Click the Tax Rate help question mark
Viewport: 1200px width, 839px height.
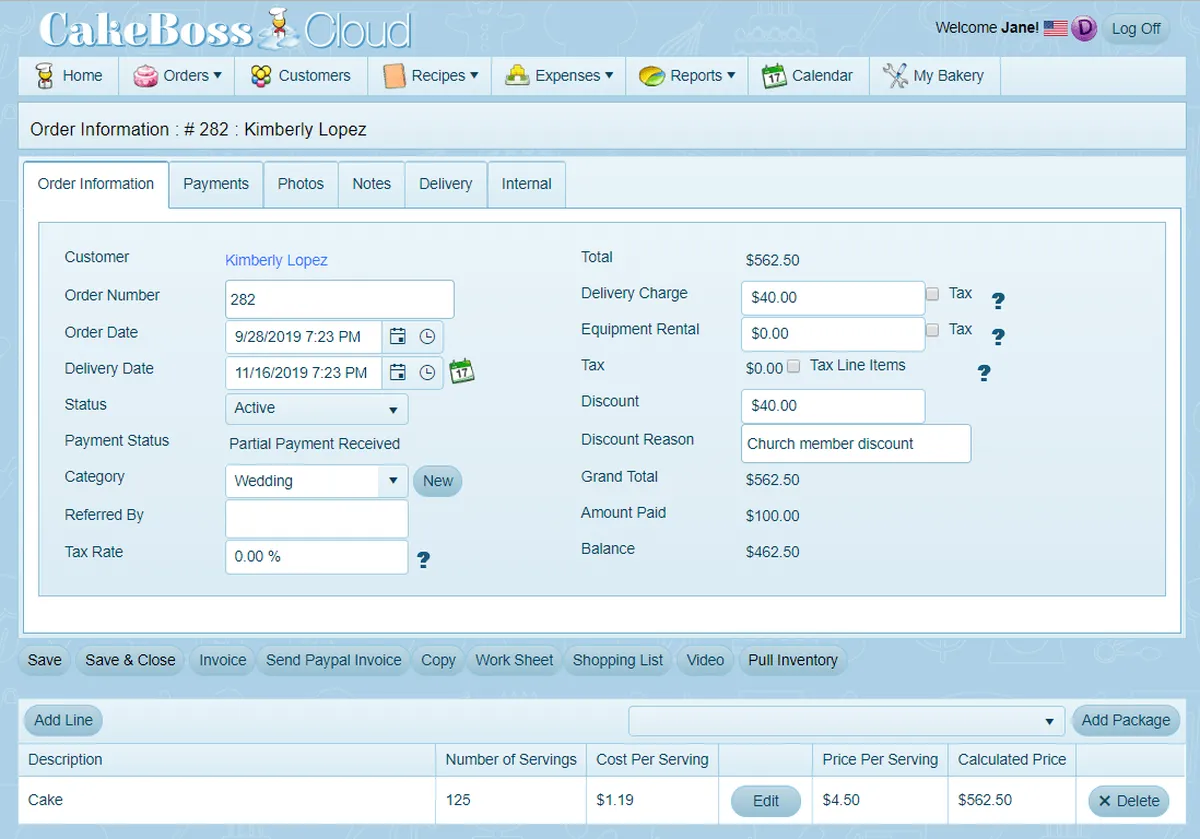coord(423,560)
